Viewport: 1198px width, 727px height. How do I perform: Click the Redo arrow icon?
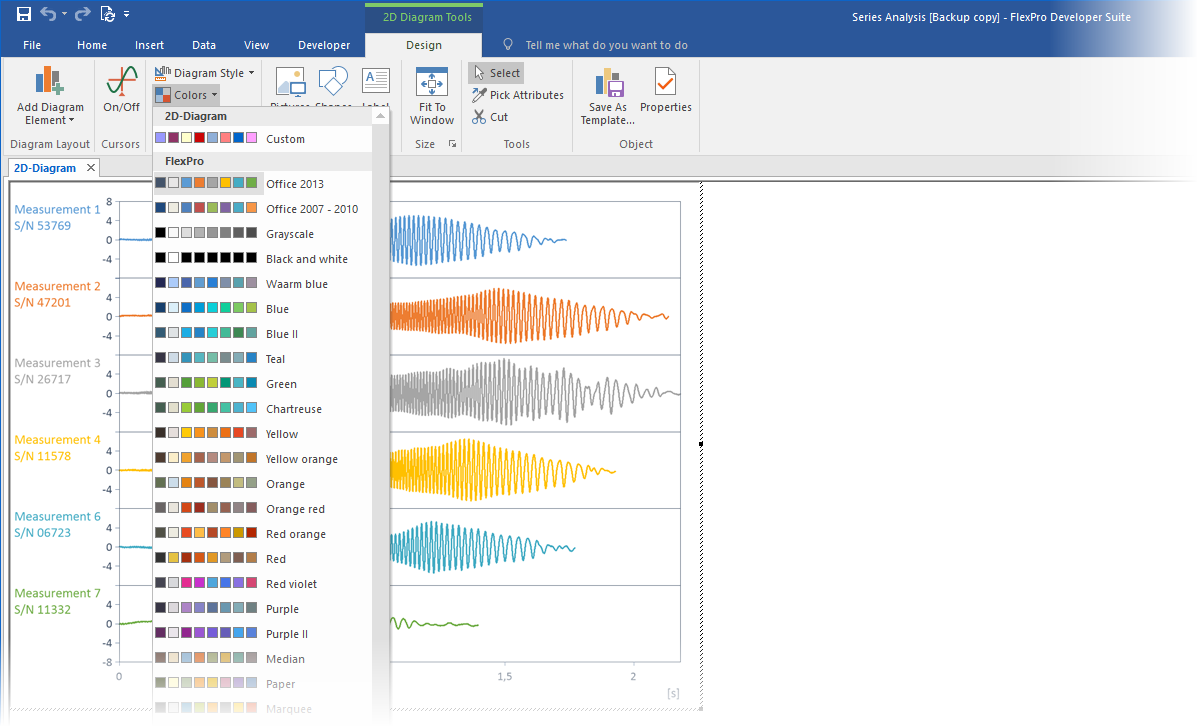(x=83, y=14)
